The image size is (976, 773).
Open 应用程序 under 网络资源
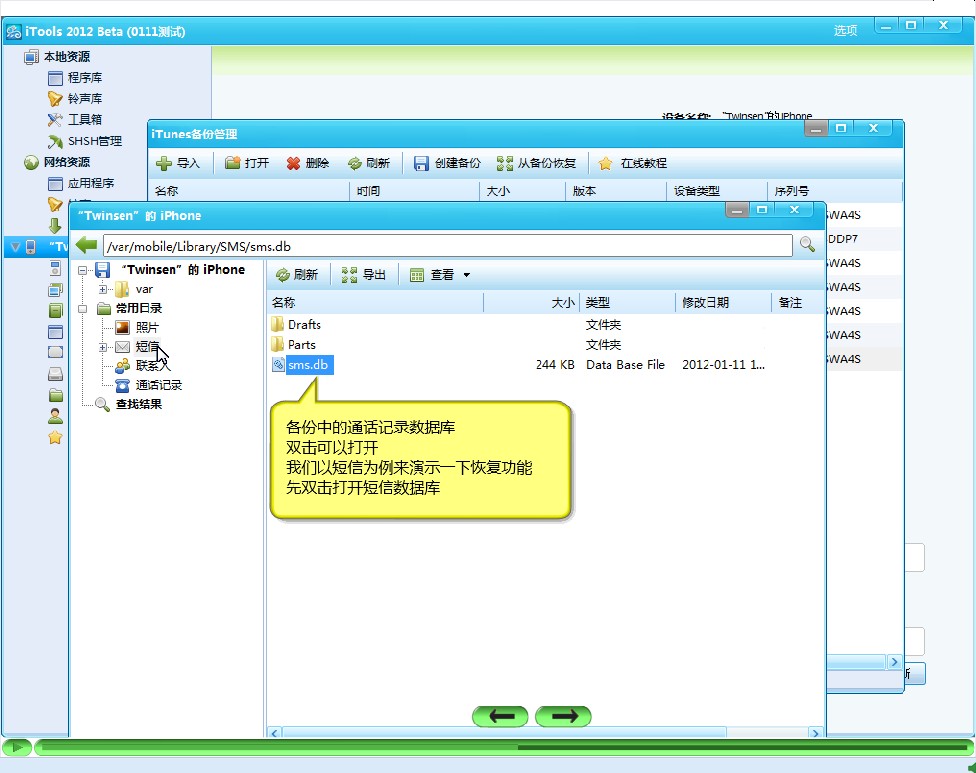82,183
